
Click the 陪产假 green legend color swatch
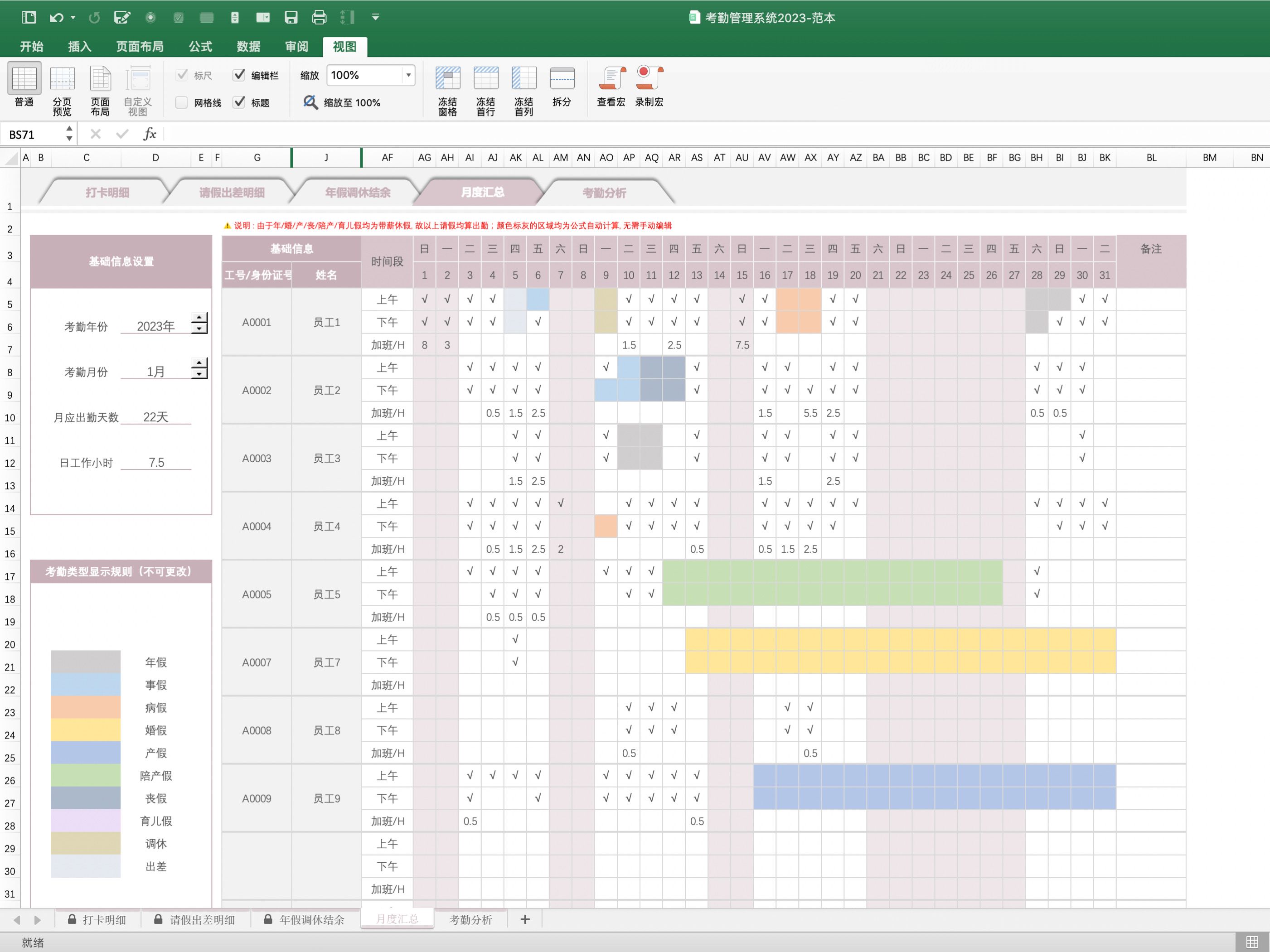click(86, 775)
